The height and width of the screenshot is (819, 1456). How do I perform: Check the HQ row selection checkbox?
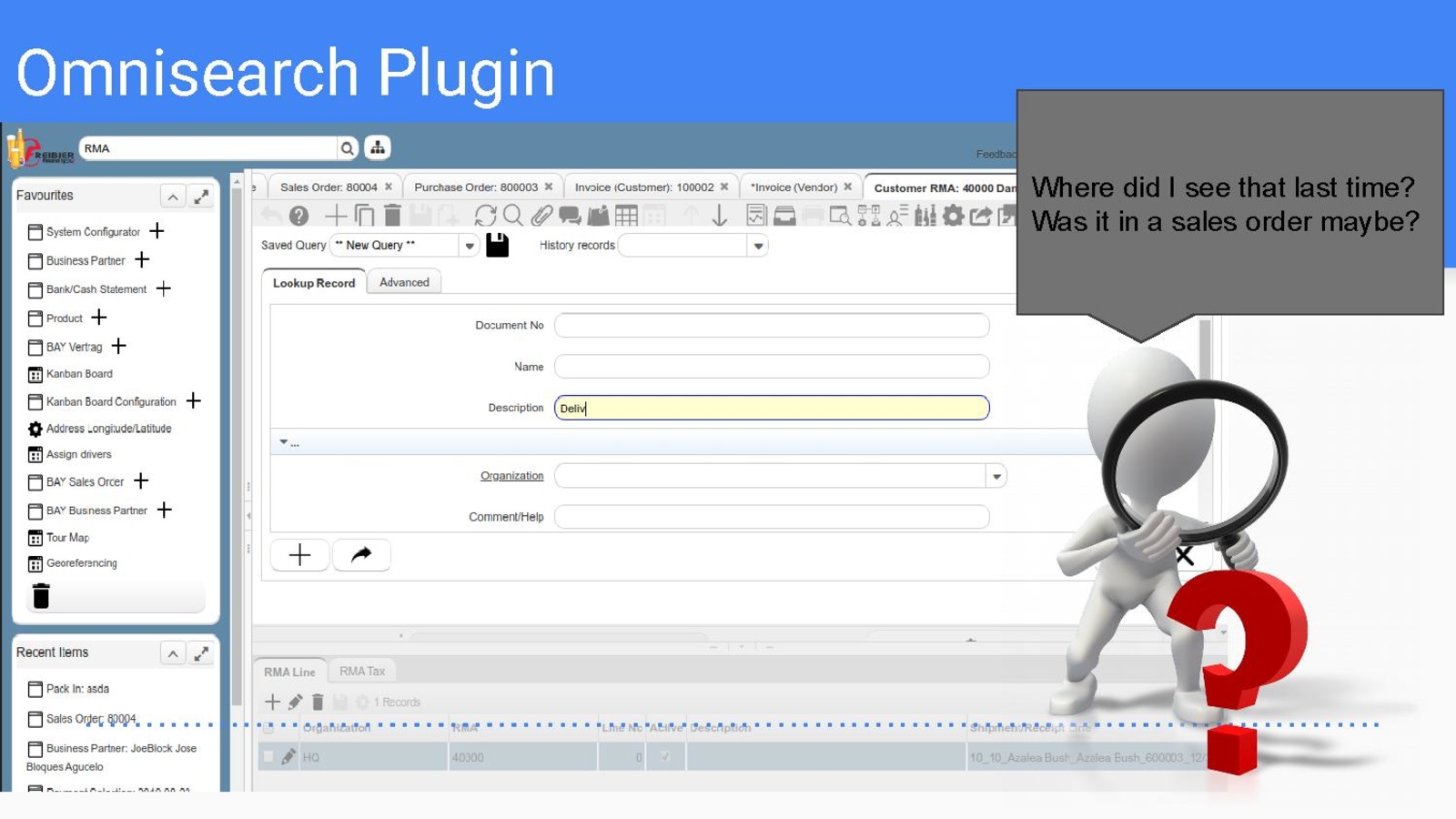point(268,757)
